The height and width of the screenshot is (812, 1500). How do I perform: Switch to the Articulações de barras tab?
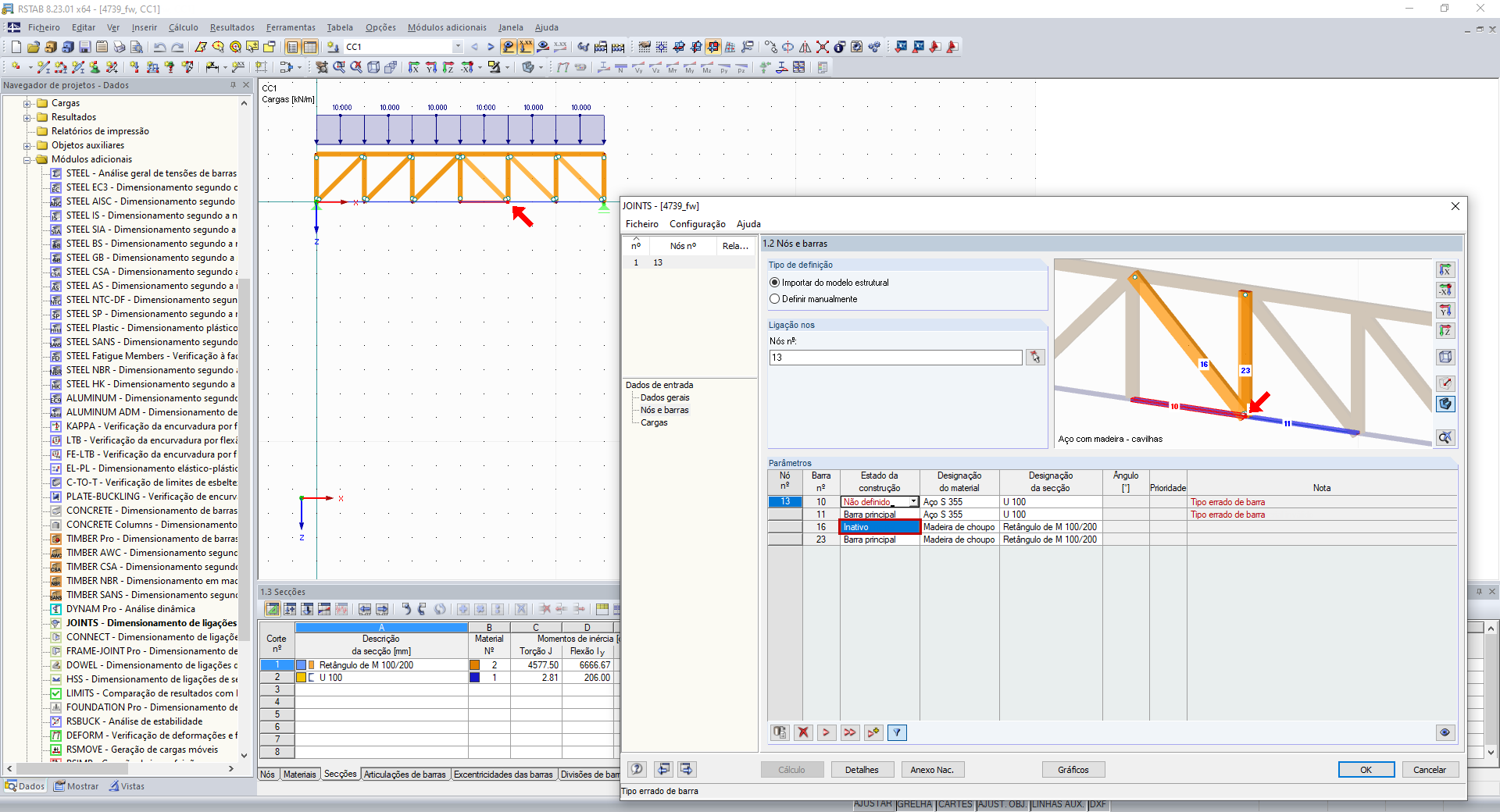point(405,775)
